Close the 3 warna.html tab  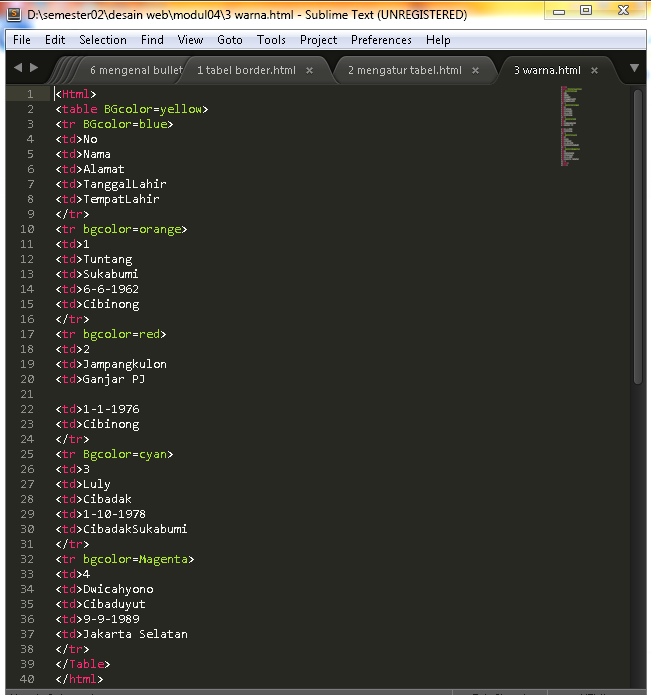click(x=594, y=70)
